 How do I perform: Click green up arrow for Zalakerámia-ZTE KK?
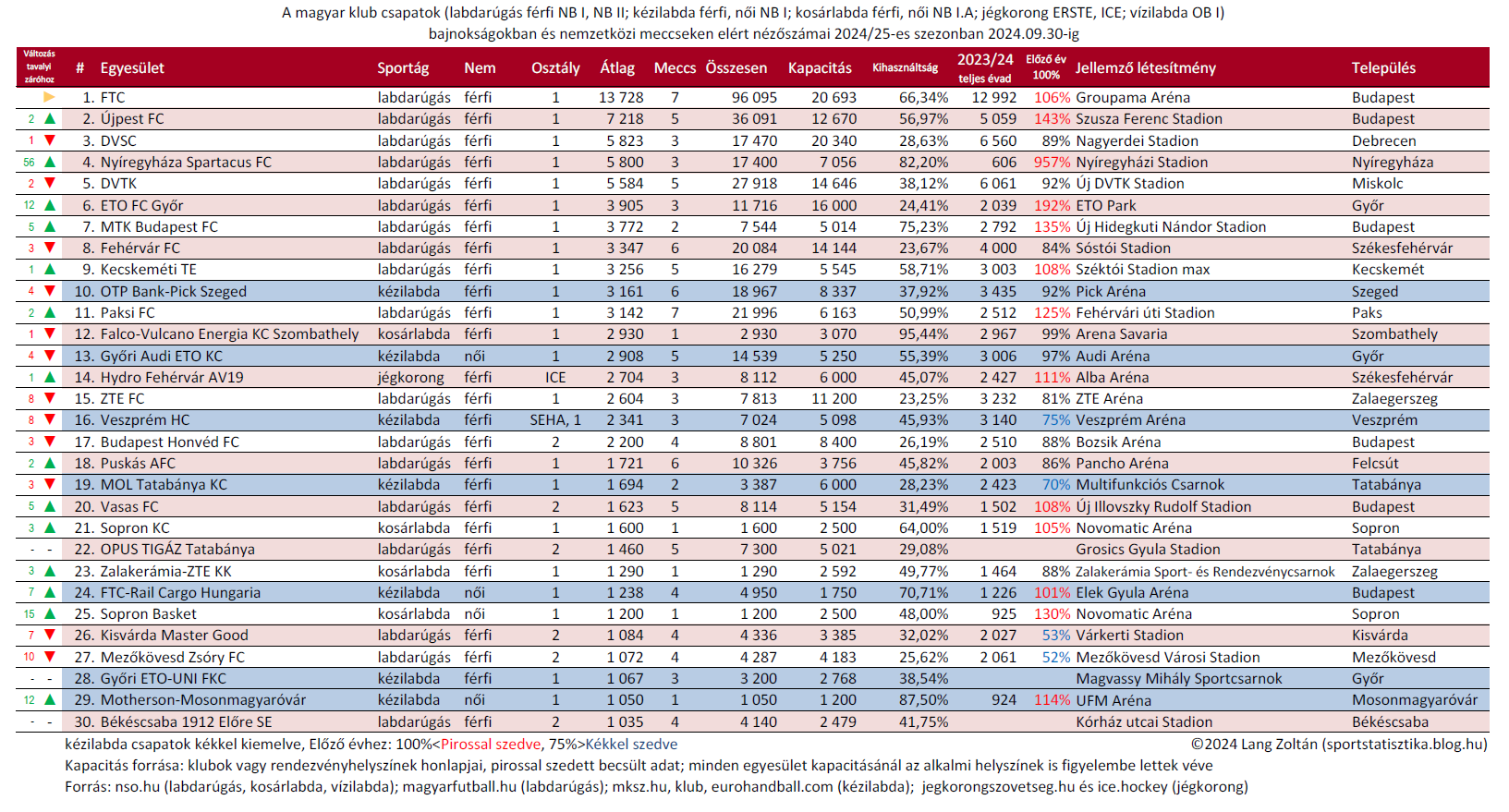pyautogui.click(x=50, y=571)
